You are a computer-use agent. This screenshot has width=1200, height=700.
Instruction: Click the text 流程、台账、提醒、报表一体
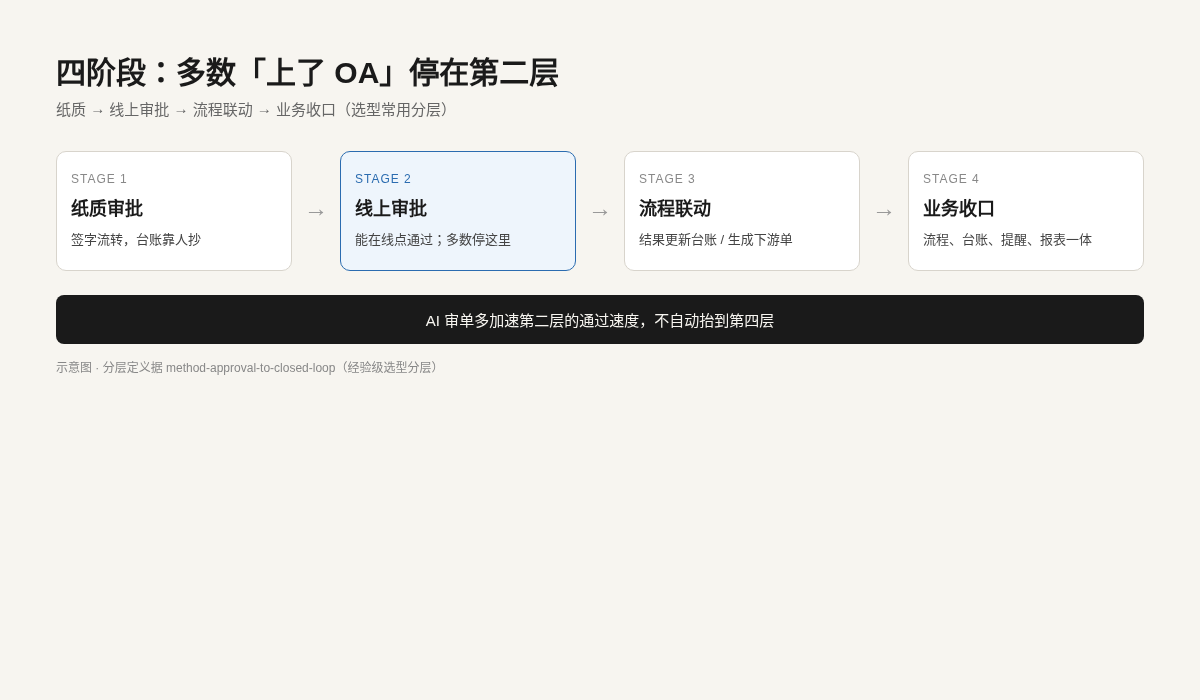pyautogui.click(x=1007, y=240)
